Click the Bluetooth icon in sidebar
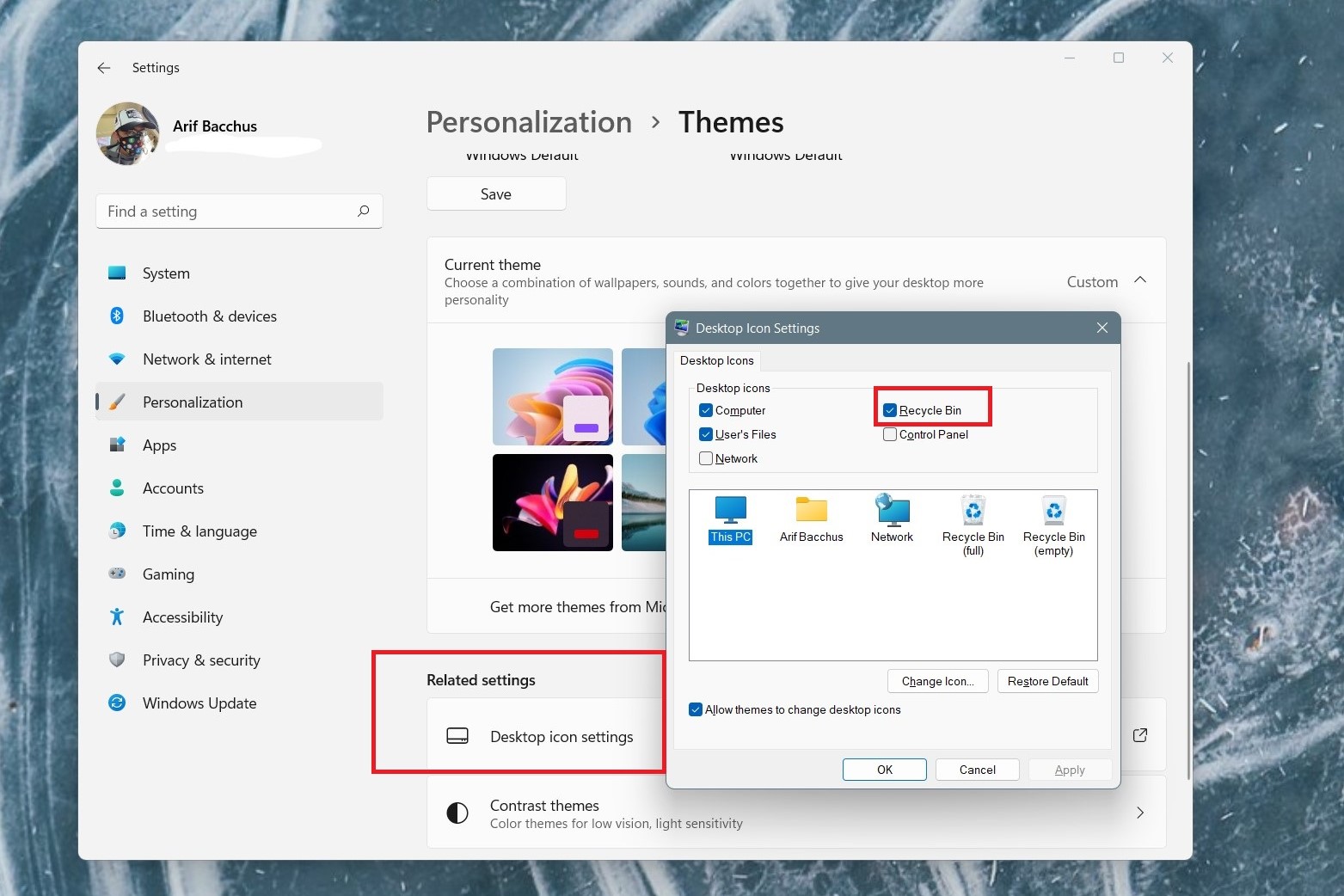 point(117,316)
